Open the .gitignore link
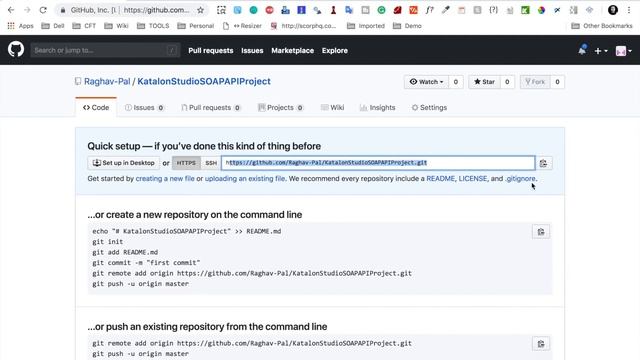Screen dimensions: 640x360 pos(520,178)
